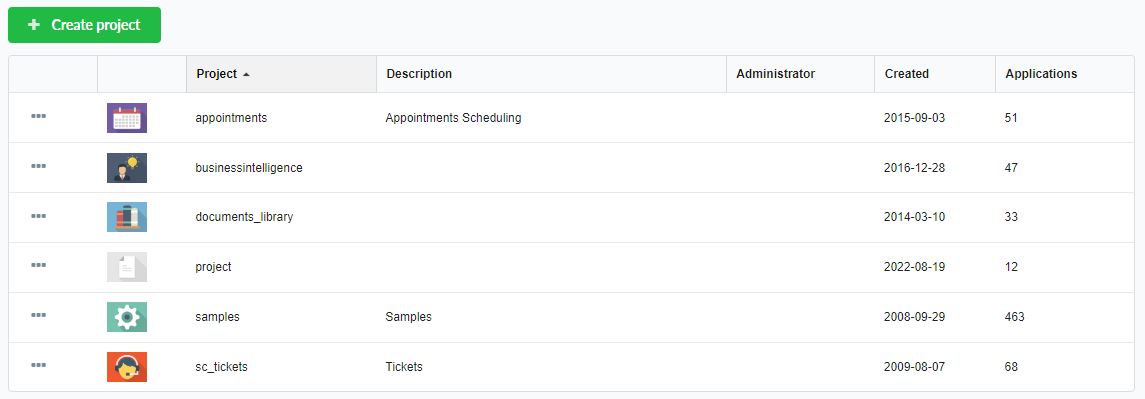Click the plus icon on Create project
This screenshot has height=399, width=1145.
(34, 25)
